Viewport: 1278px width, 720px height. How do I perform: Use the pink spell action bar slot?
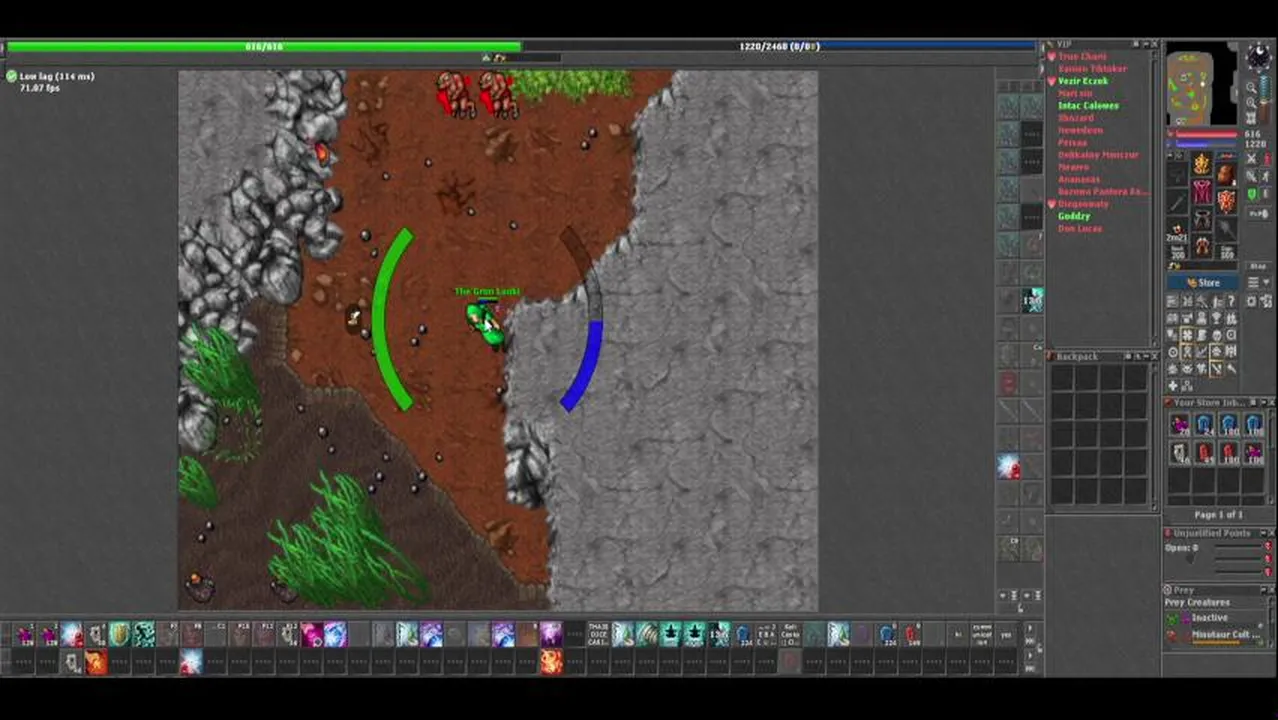310,634
